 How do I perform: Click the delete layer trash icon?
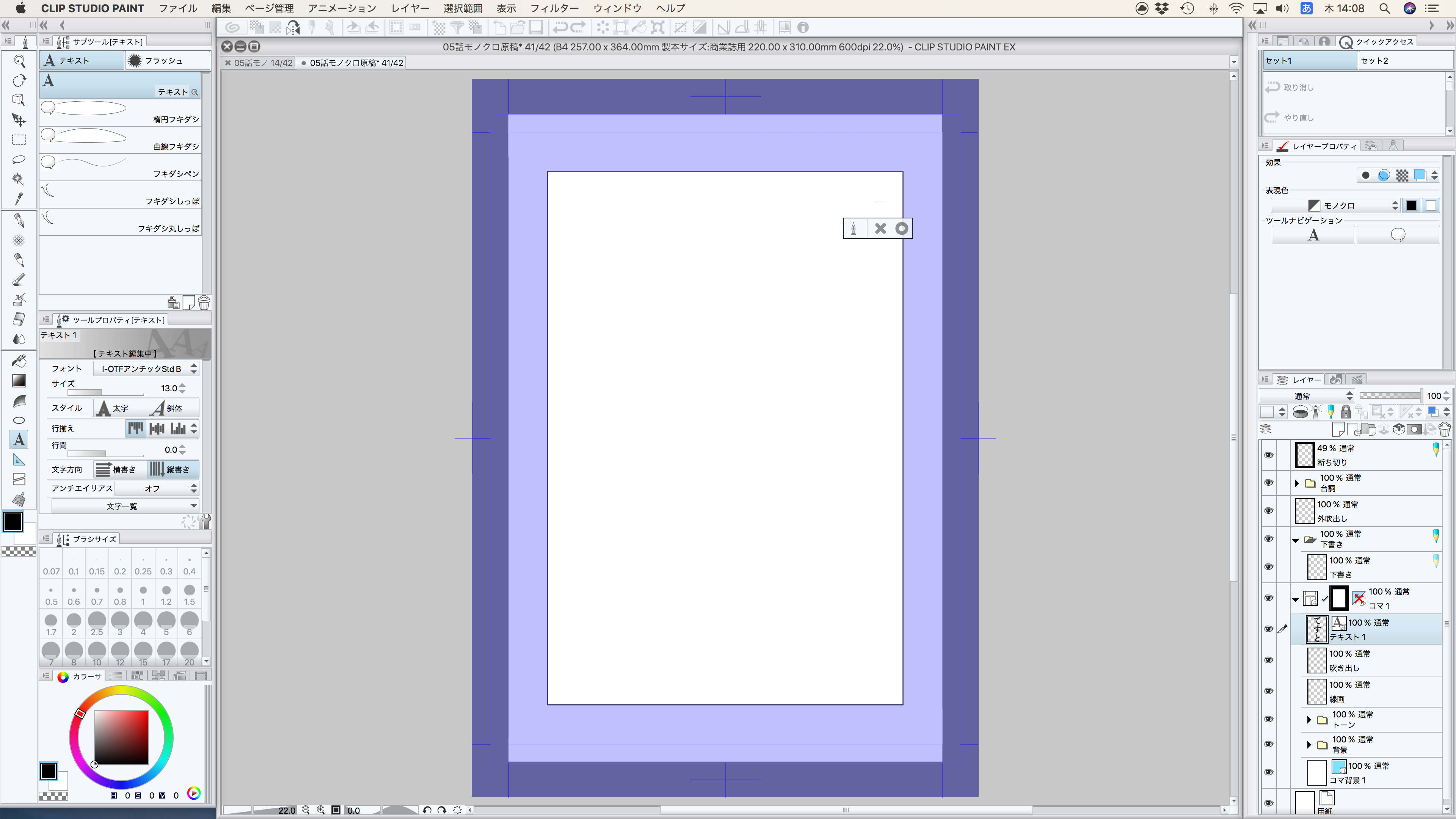pos(1443,430)
